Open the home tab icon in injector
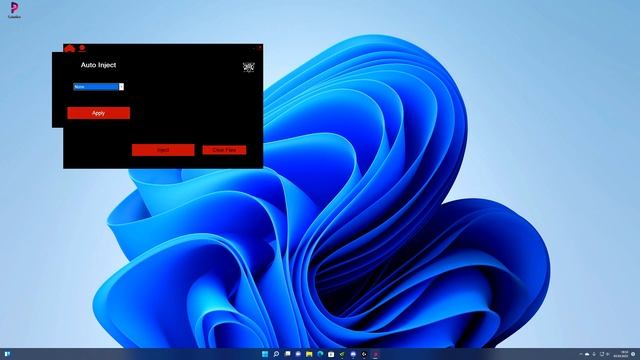 tap(70, 49)
